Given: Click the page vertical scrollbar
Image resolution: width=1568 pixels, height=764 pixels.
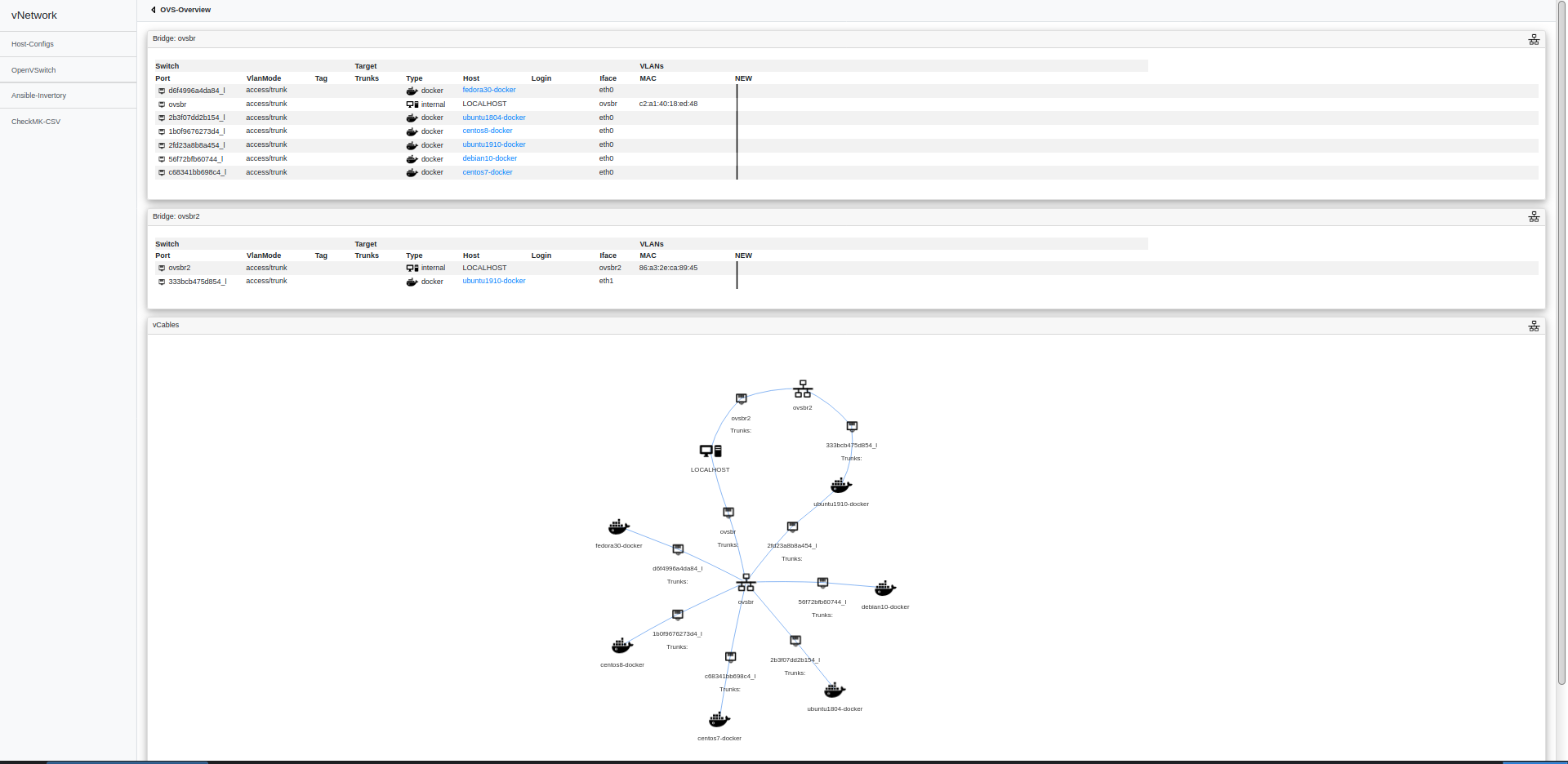Looking at the screenshot, I should click(1561, 343).
